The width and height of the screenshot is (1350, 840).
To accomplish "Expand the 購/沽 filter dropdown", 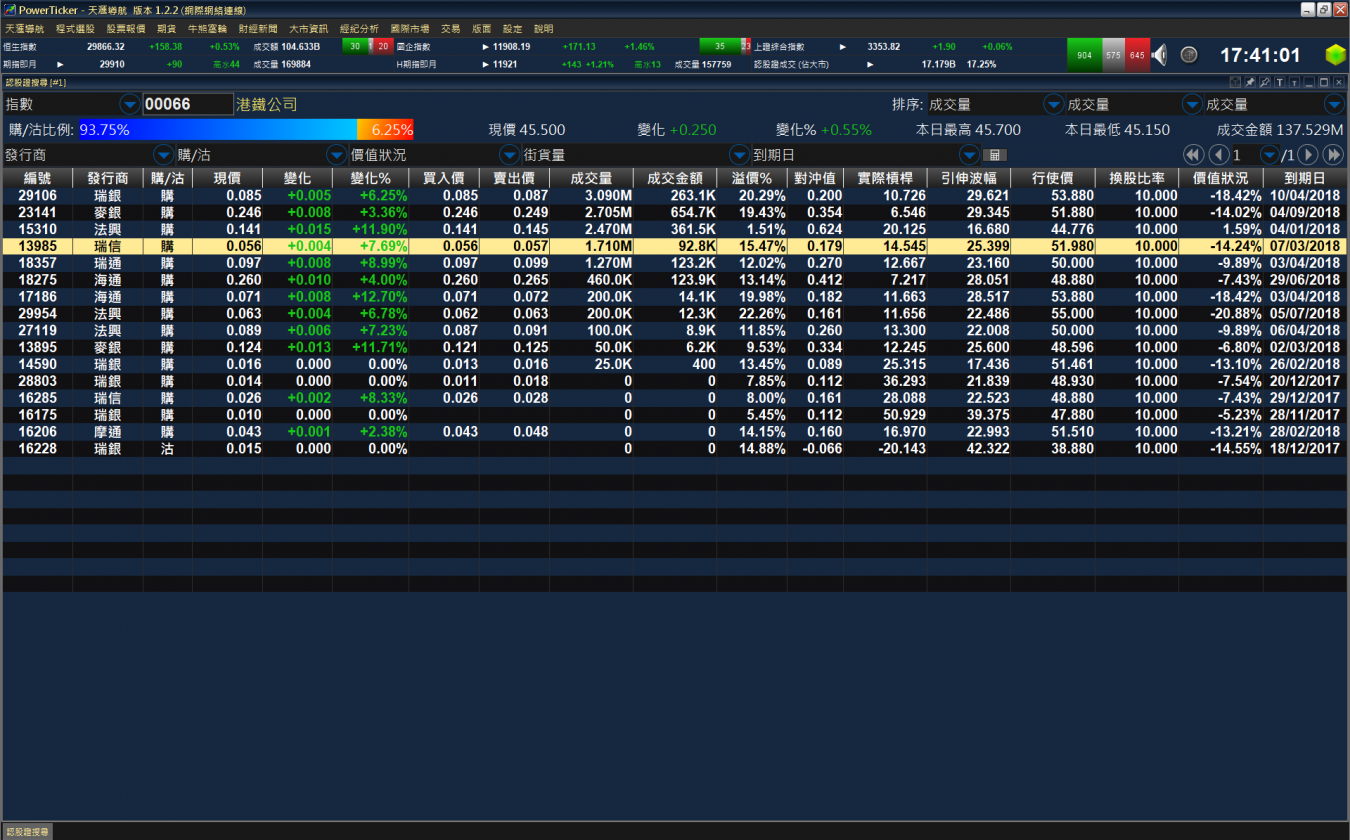I will 336,155.
